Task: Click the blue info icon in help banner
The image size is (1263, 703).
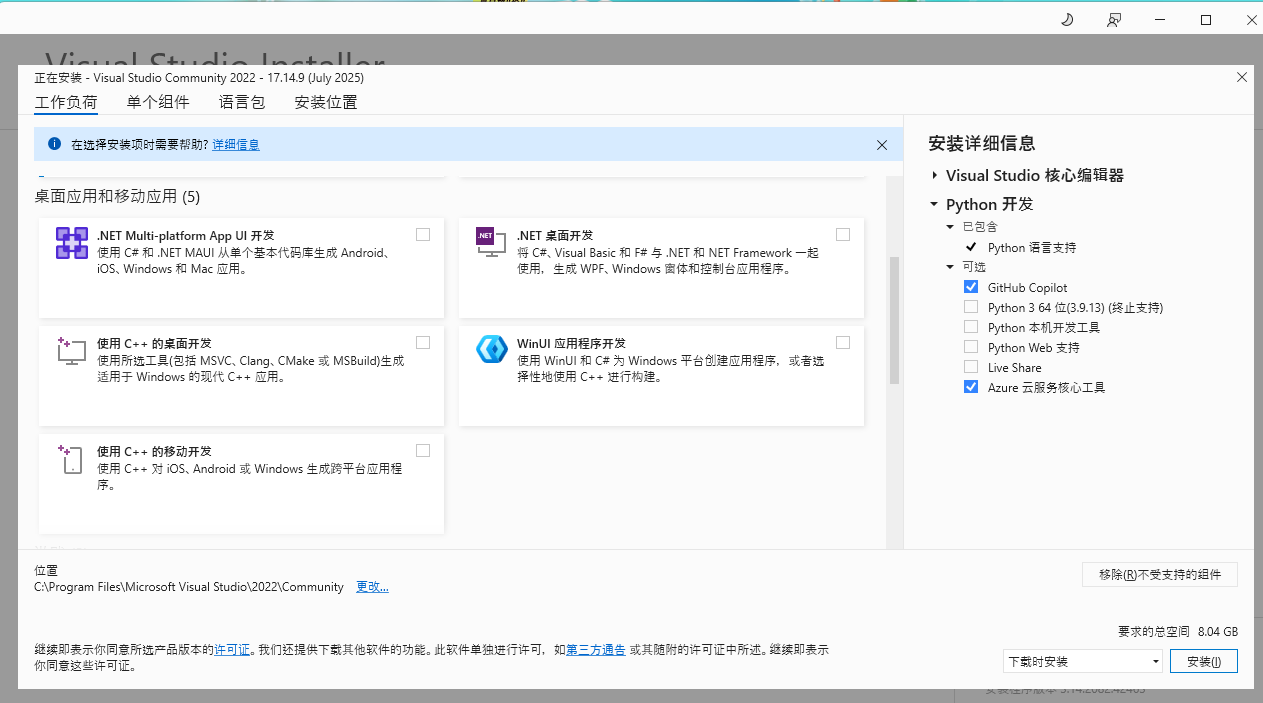Action: [54, 144]
